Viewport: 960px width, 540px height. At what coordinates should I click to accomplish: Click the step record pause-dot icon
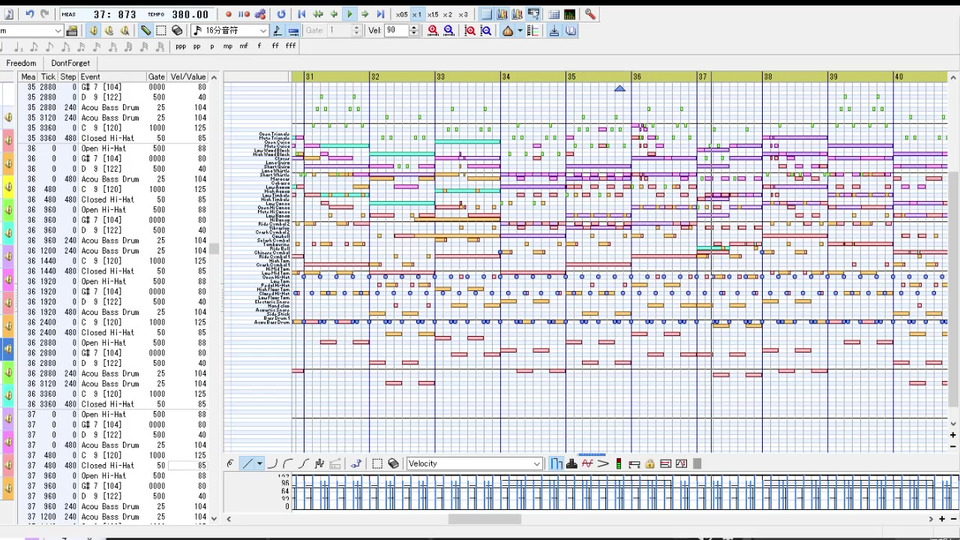pos(244,14)
